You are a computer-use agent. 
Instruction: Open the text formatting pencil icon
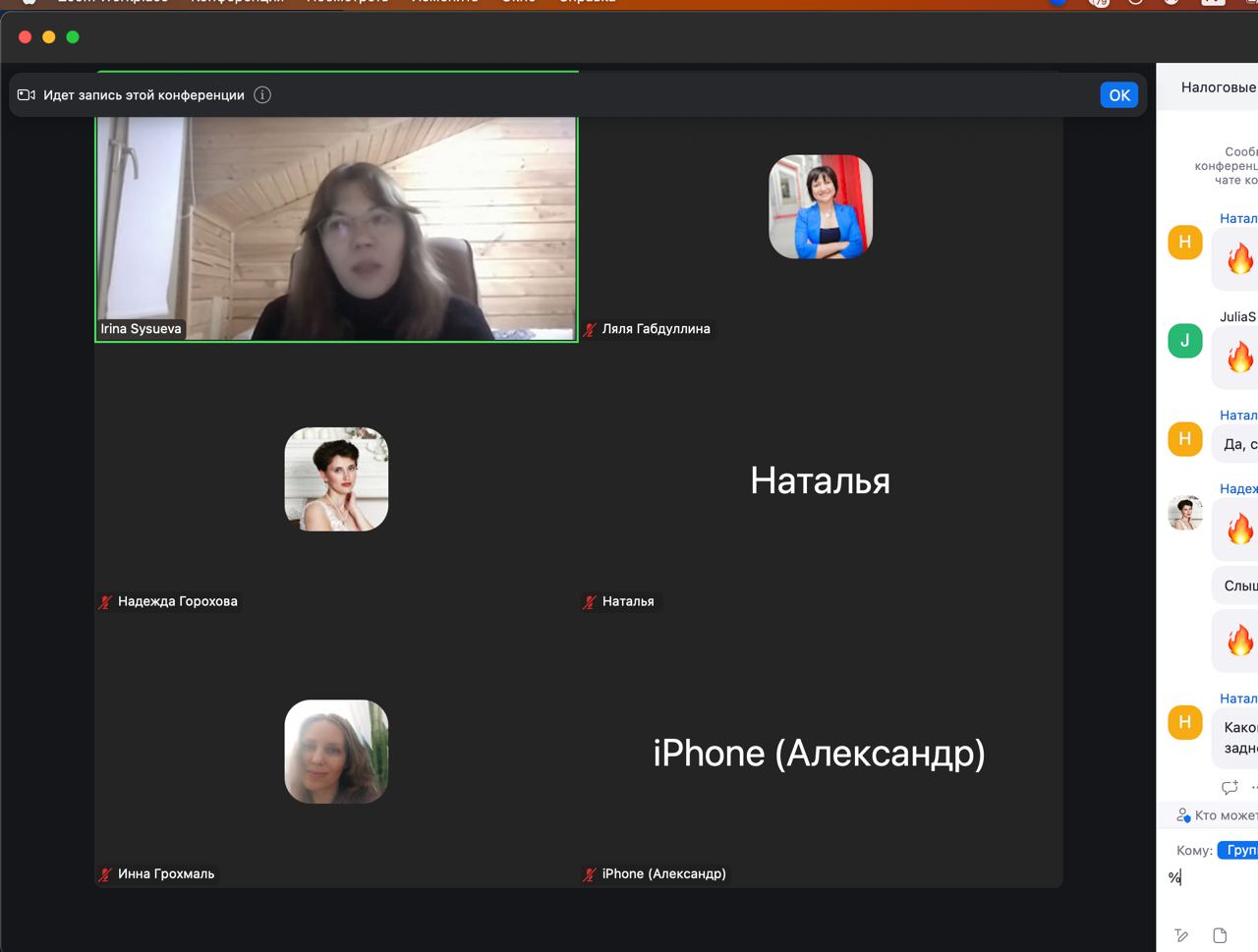[x=1181, y=935]
